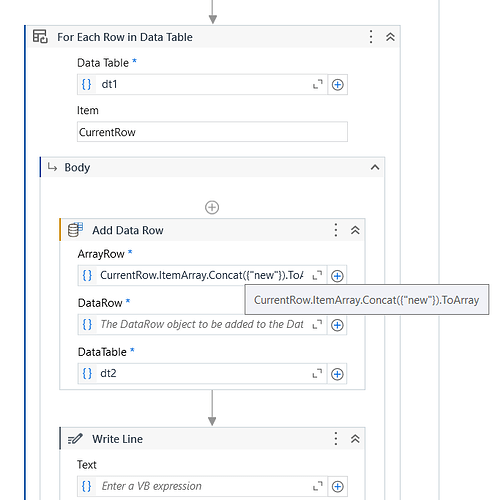Open Add Data Row options menu
The image size is (500, 500).
[336, 230]
